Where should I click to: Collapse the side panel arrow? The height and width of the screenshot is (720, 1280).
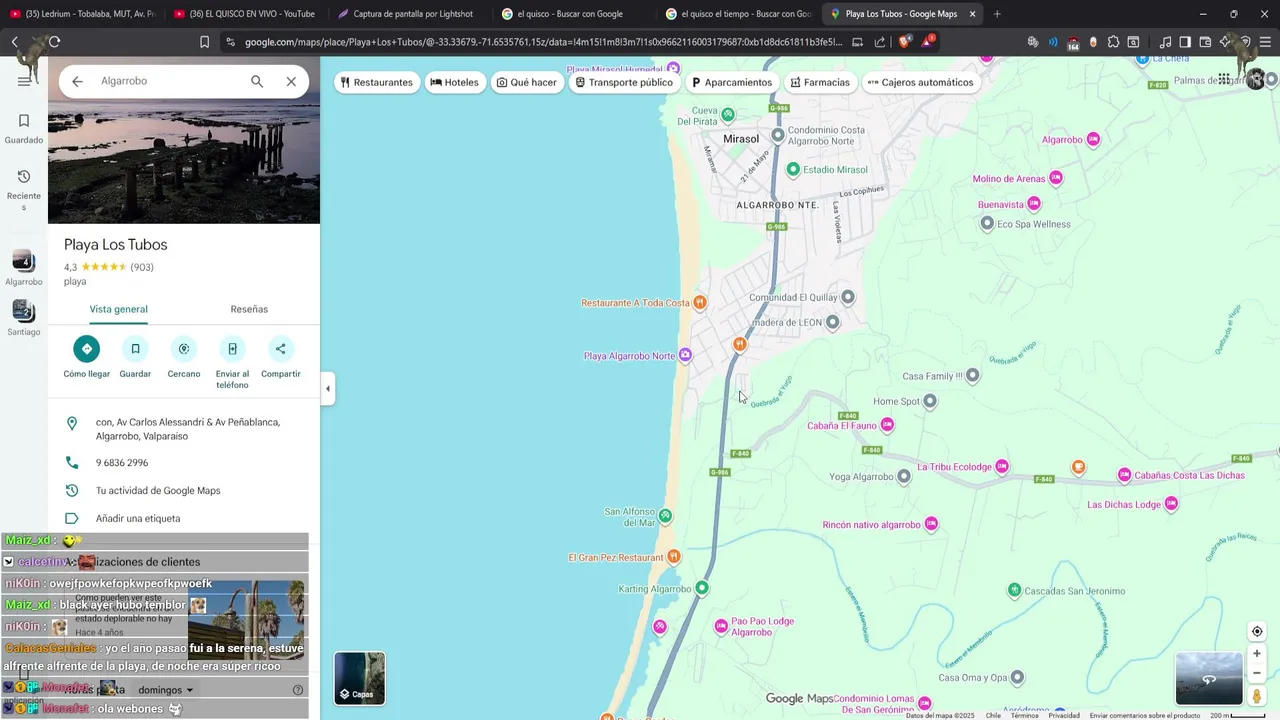click(328, 388)
